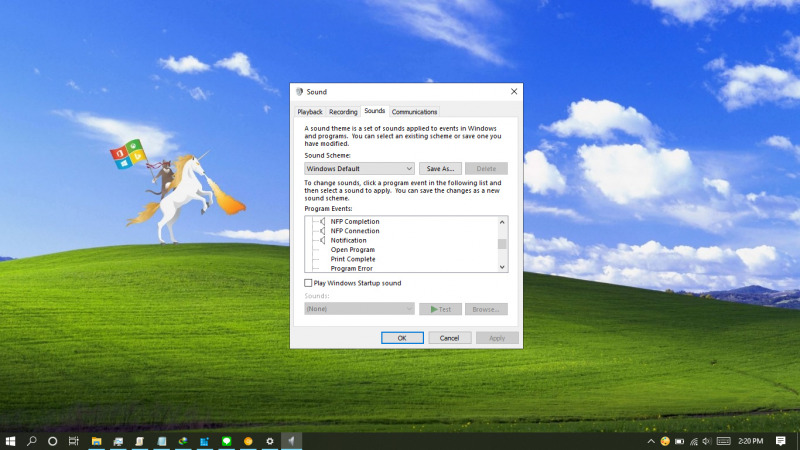Click the volume speaker tray icon

[x=706, y=441]
